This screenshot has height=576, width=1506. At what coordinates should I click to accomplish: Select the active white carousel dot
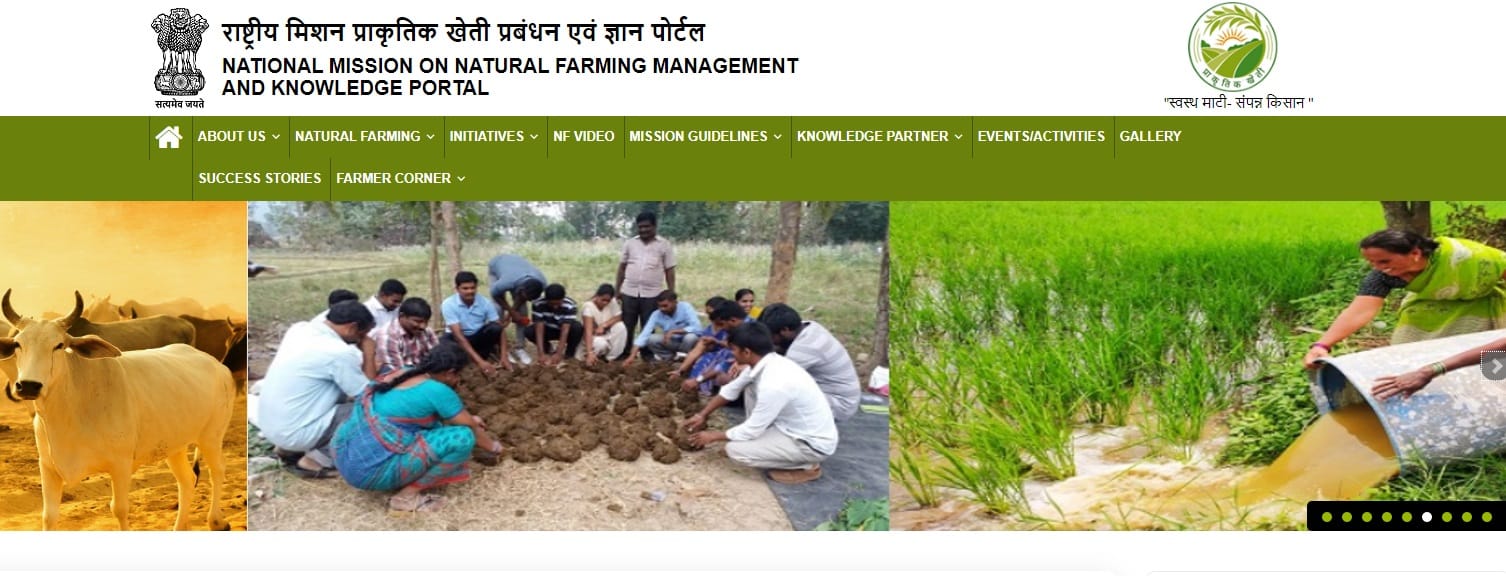[x=1427, y=517]
